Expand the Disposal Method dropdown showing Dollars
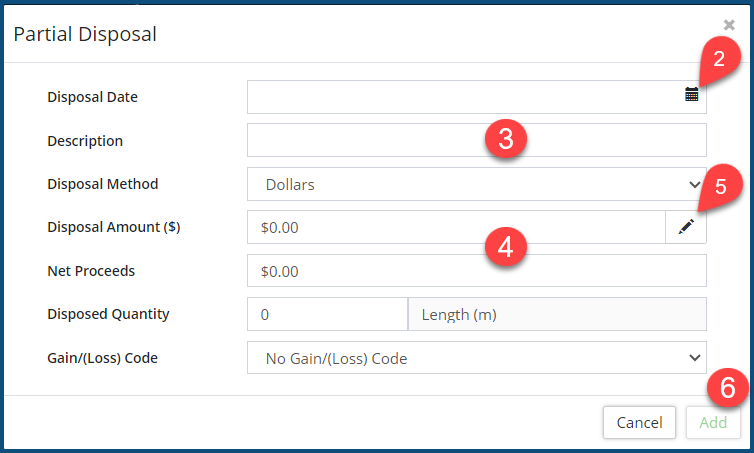The height and width of the screenshot is (453, 754). (x=476, y=184)
